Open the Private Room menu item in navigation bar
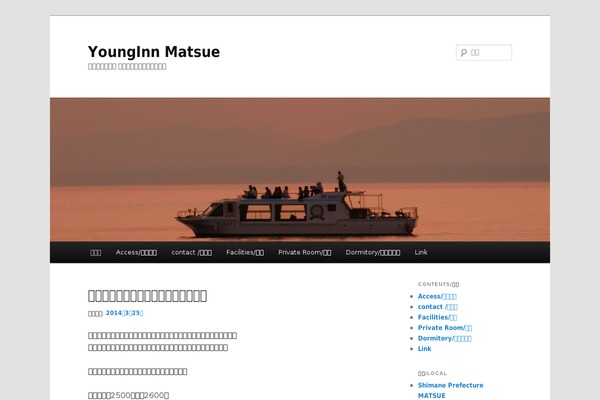 click(305, 253)
